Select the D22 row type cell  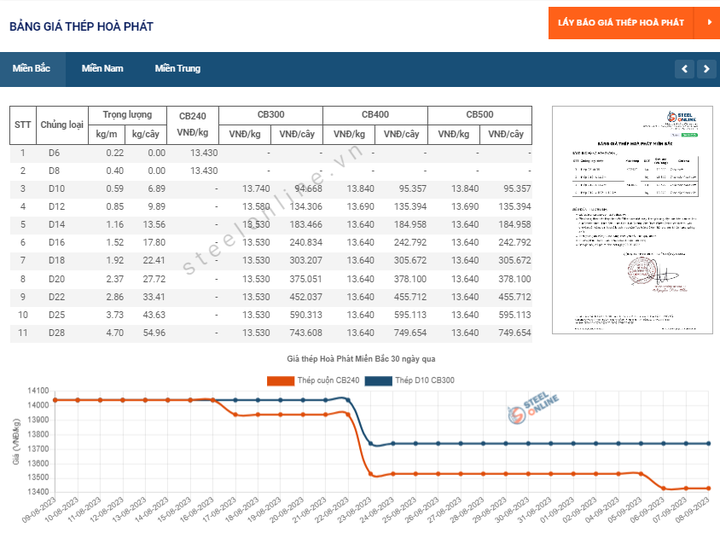[56, 297]
